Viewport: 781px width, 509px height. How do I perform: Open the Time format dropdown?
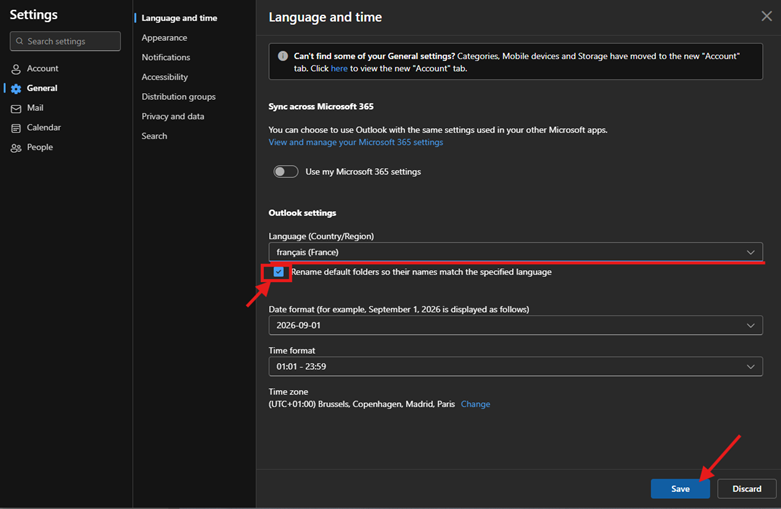[515, 367]
